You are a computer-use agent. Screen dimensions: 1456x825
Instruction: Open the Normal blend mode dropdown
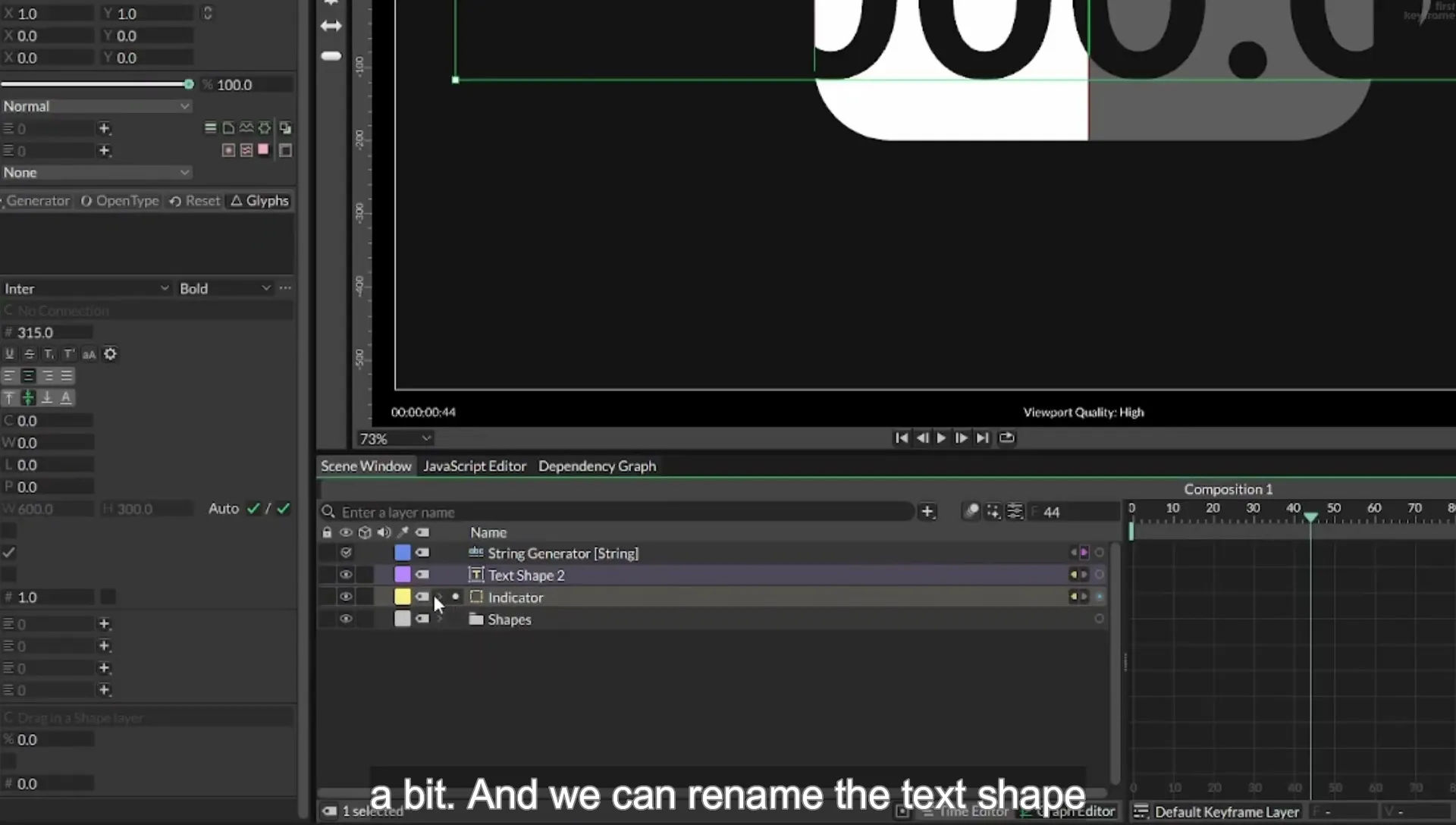tap(96, 106)
